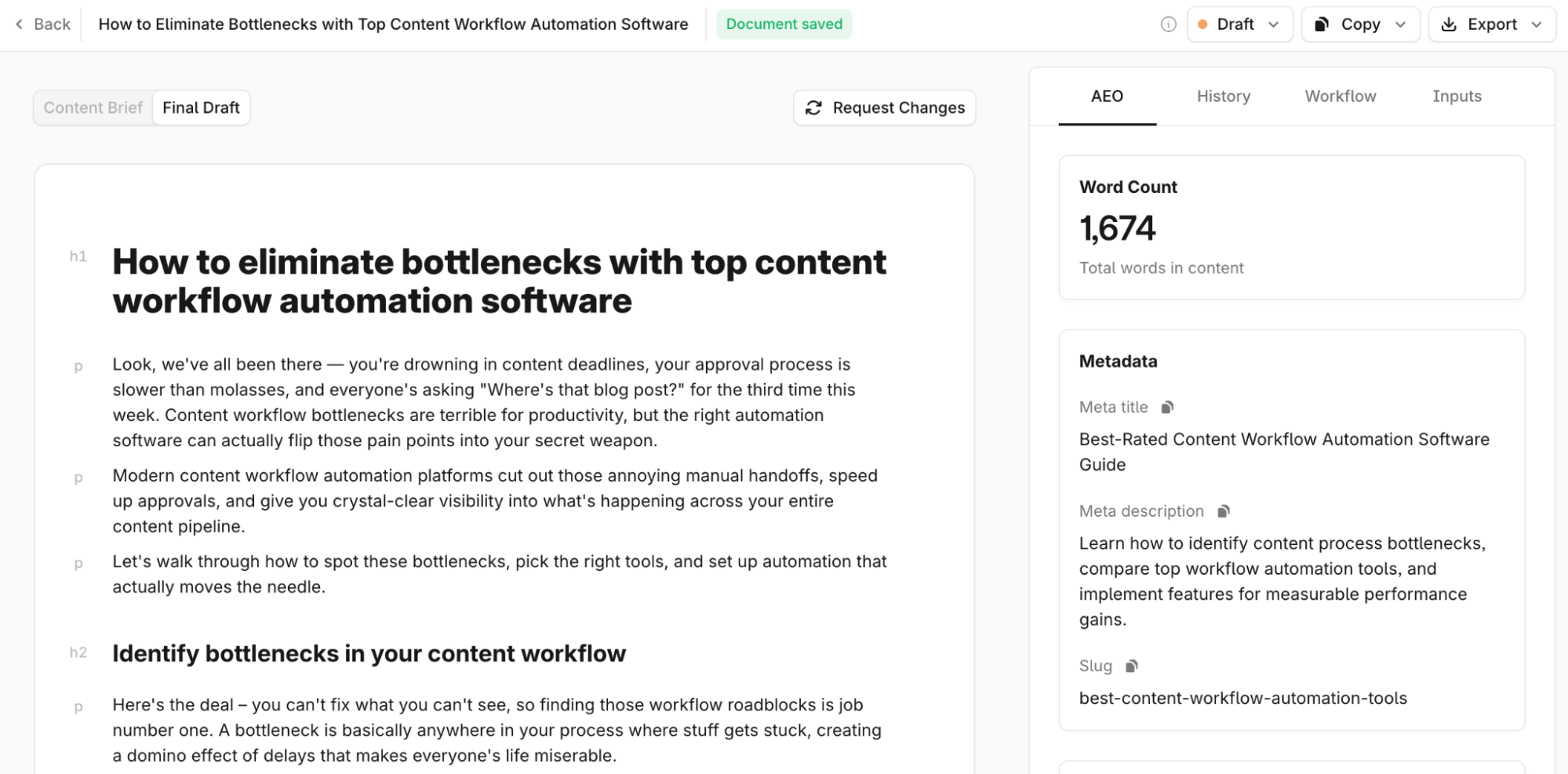Click the copy icon beside Slug

(x=1130, y=666)
